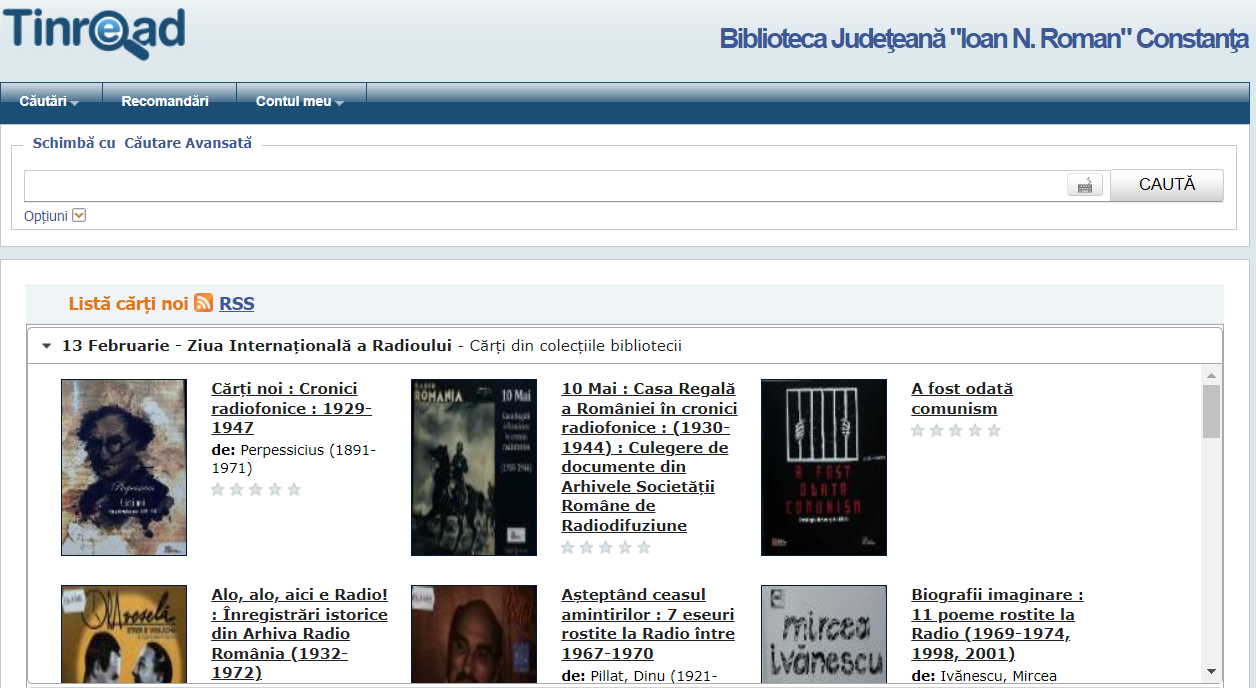Rate 'Cărți noi' with third star
This screenshot has width=1256, height=688.
[255, 490]
